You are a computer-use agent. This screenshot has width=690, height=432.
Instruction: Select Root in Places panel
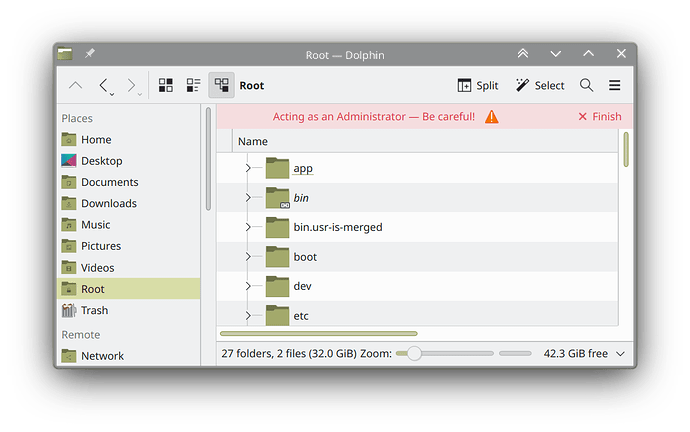coord(129,289)
